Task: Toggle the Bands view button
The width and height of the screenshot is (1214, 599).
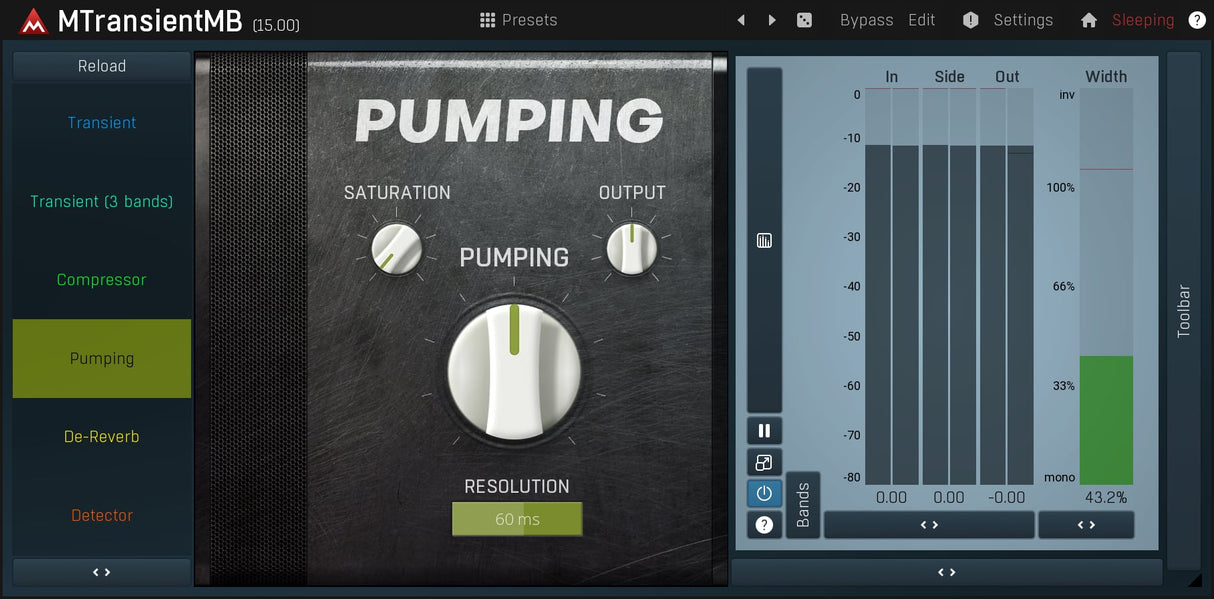Action: pos(803,505)
